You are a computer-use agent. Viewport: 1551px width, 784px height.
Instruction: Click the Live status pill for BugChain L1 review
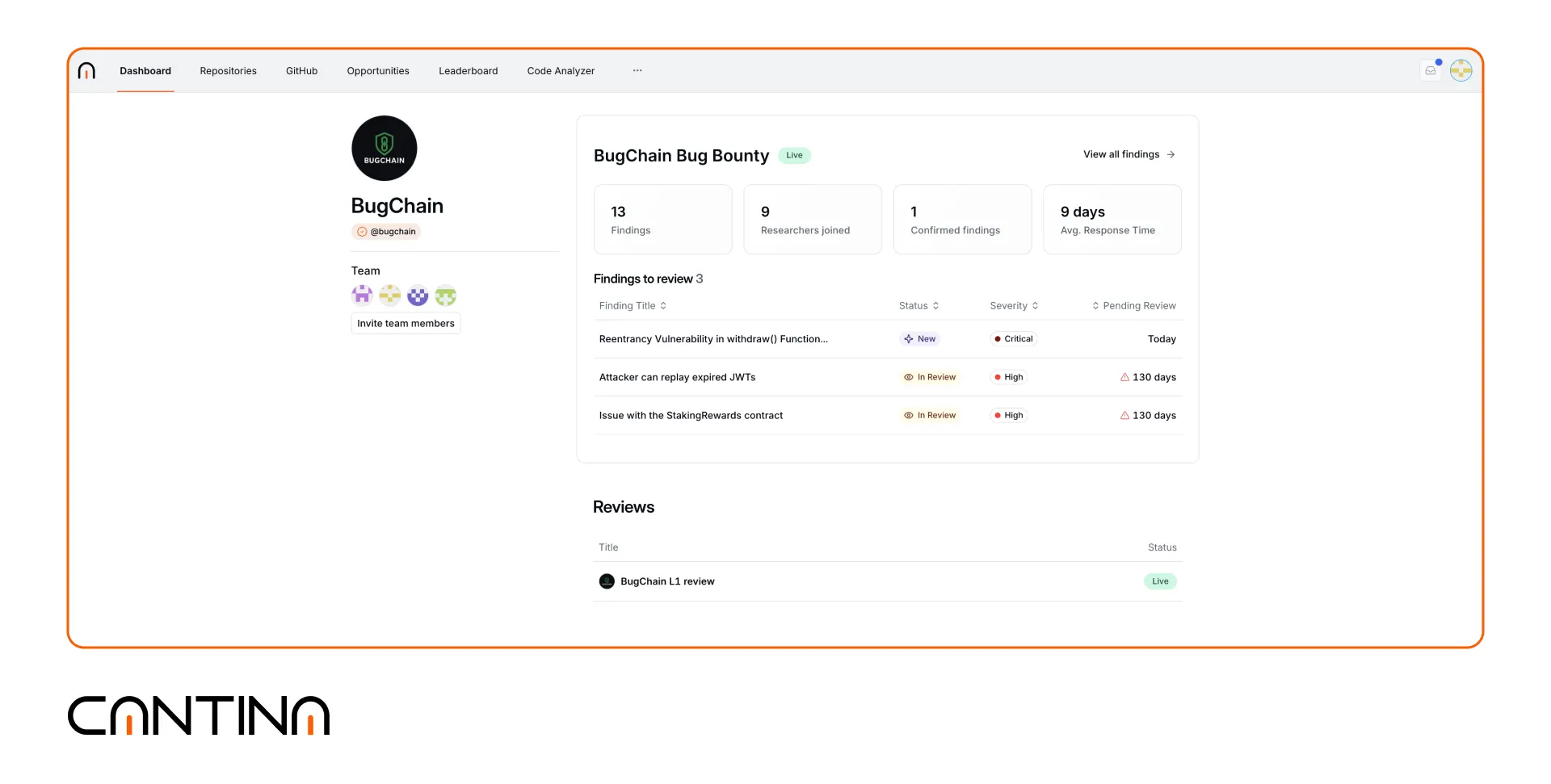(x=1159, y=581)
